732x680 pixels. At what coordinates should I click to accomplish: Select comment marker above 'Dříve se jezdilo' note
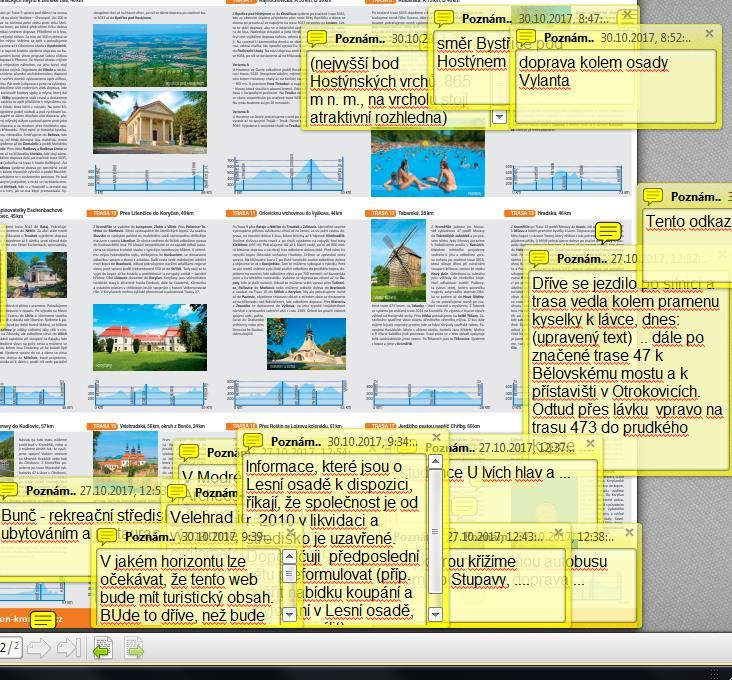608,232
